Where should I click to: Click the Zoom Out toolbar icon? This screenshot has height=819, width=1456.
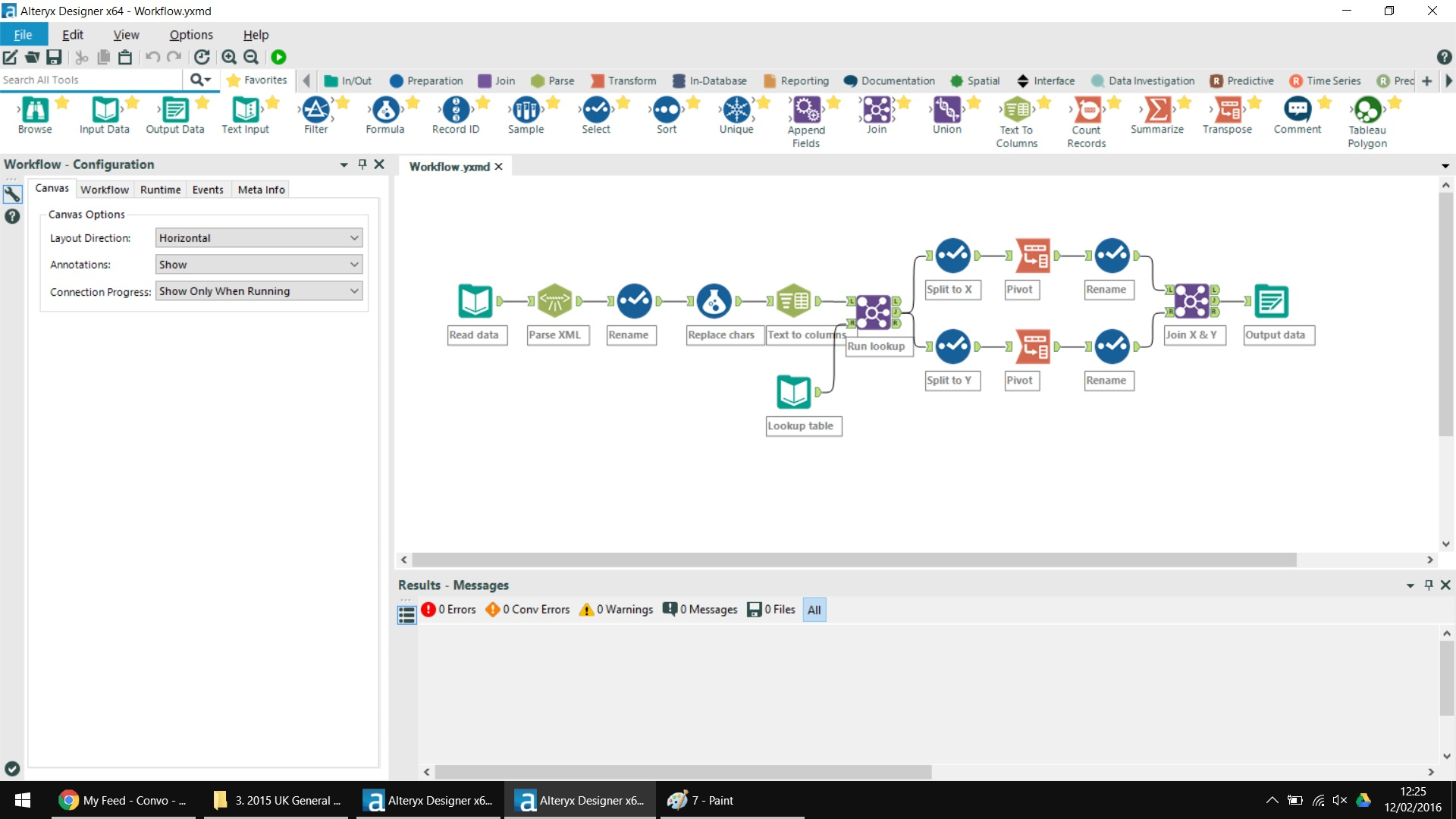(251, 57)
